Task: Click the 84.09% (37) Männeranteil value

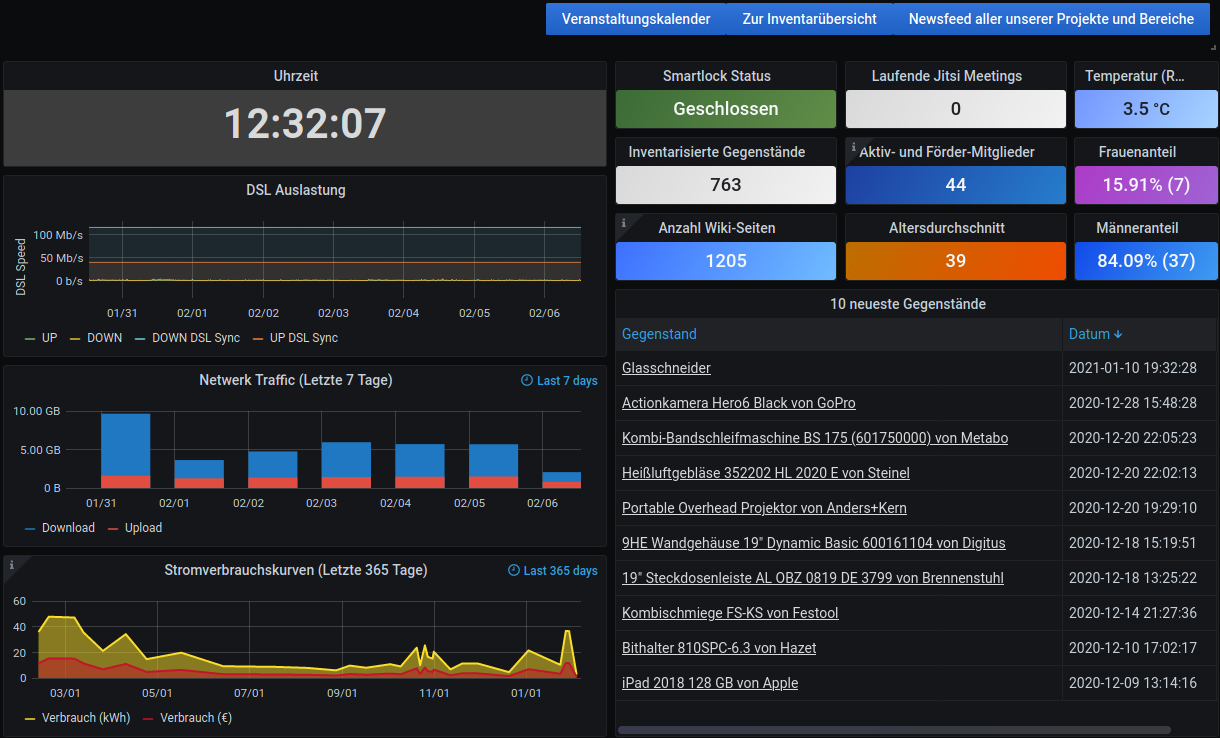Action: 1146,261
